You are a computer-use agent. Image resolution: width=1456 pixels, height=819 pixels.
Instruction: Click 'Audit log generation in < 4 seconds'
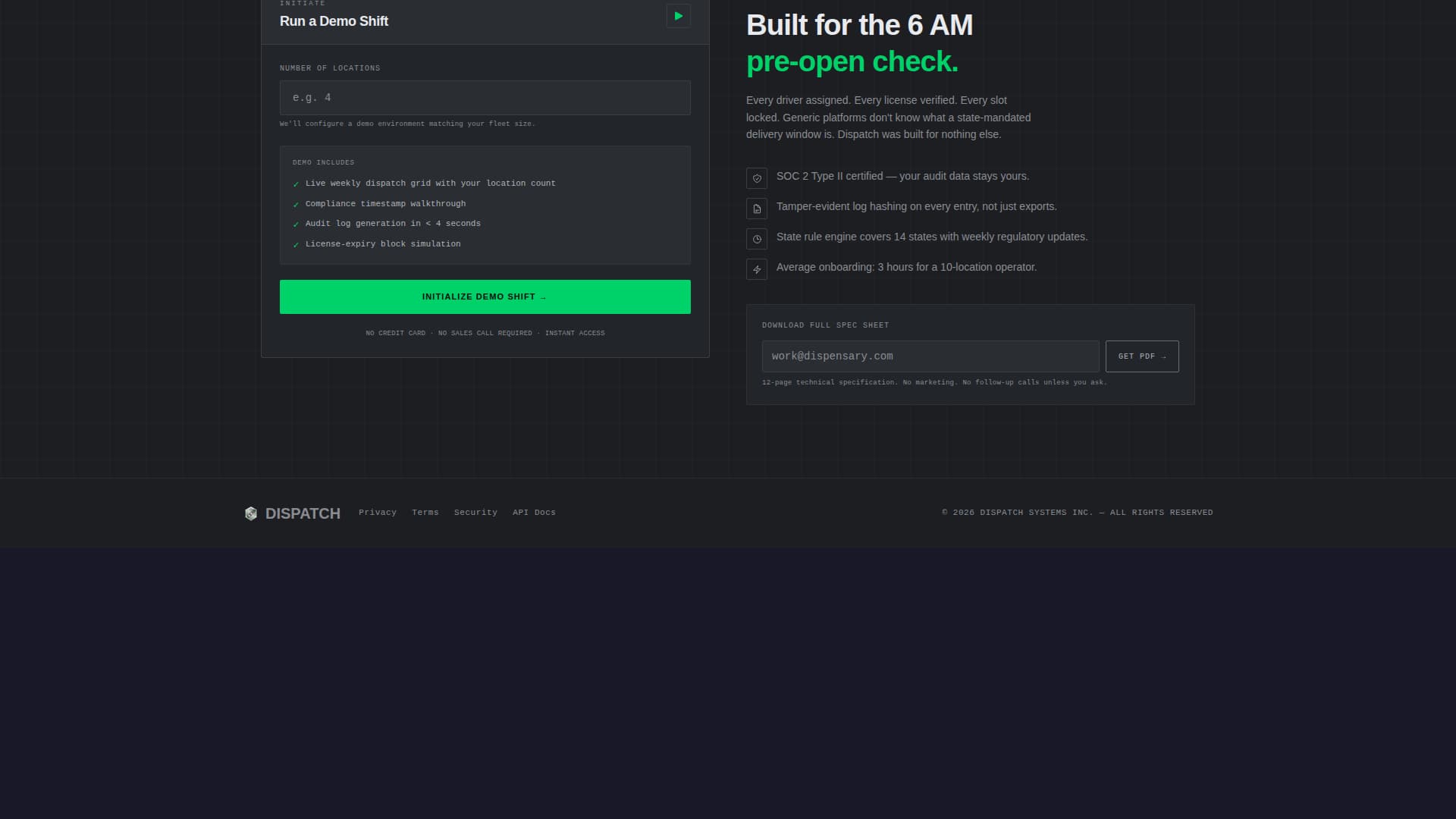click(393, 224)
